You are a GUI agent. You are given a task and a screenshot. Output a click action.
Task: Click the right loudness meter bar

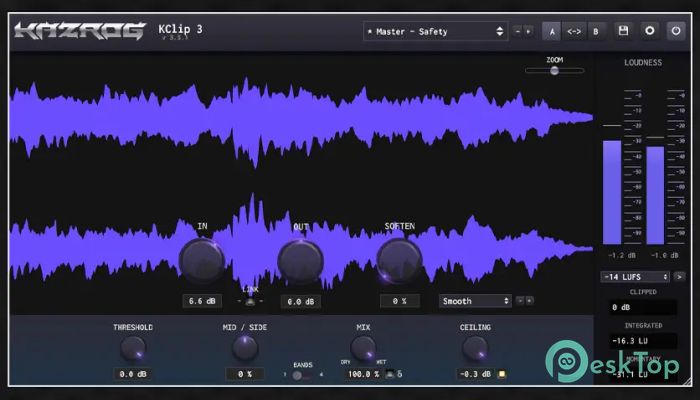tap(655, 195)
